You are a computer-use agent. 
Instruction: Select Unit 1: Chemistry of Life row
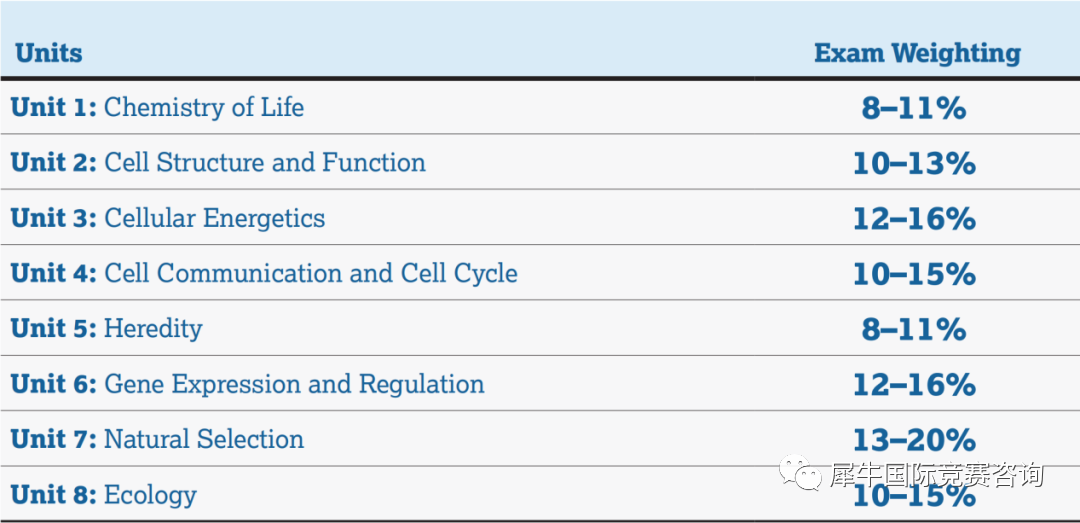pos(540,107)
